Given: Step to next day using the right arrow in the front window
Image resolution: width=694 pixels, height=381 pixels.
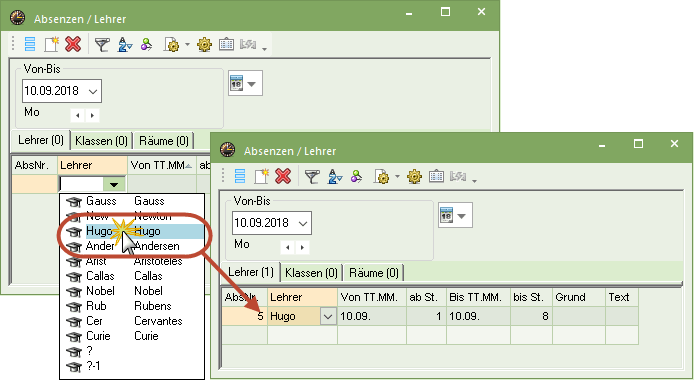Looking at the screenshot, I should (302, 247).
